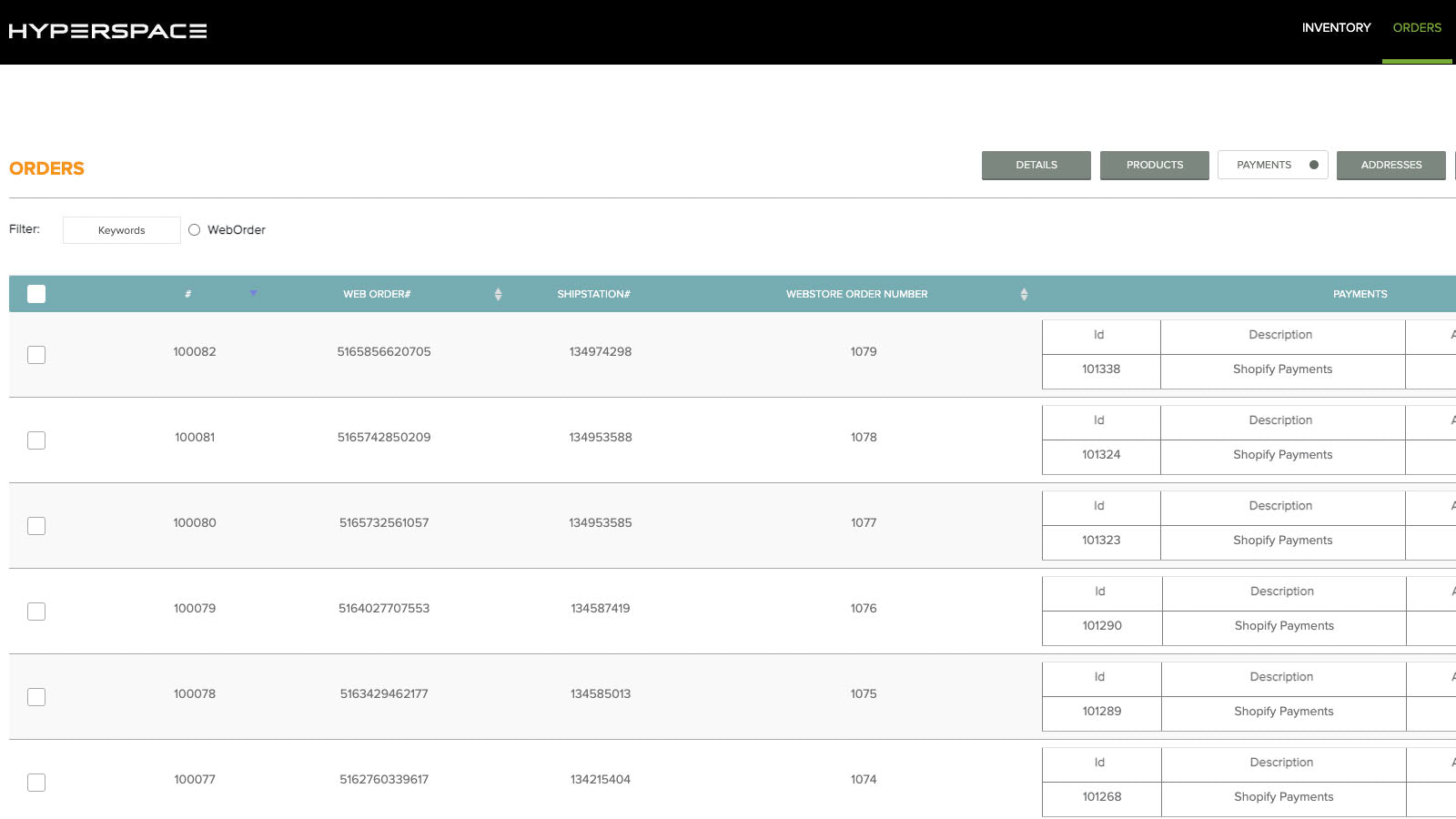Click the Hyperspace logo

(x=107, y=31)
